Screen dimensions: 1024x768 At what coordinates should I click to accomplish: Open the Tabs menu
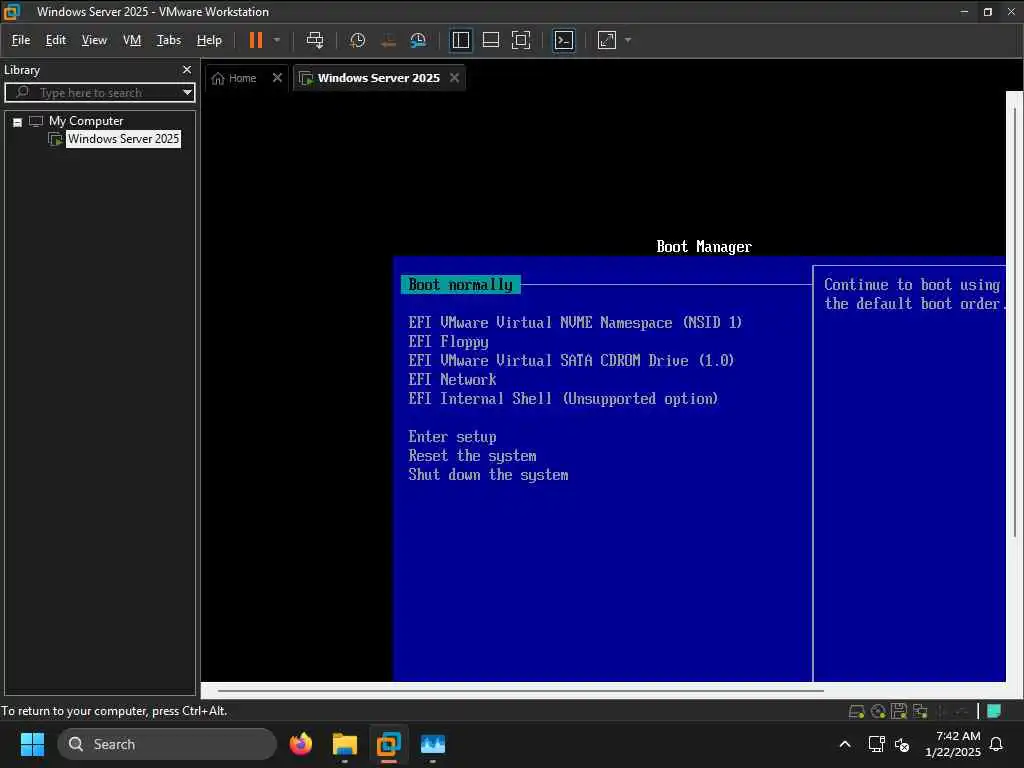coord(168,40)
